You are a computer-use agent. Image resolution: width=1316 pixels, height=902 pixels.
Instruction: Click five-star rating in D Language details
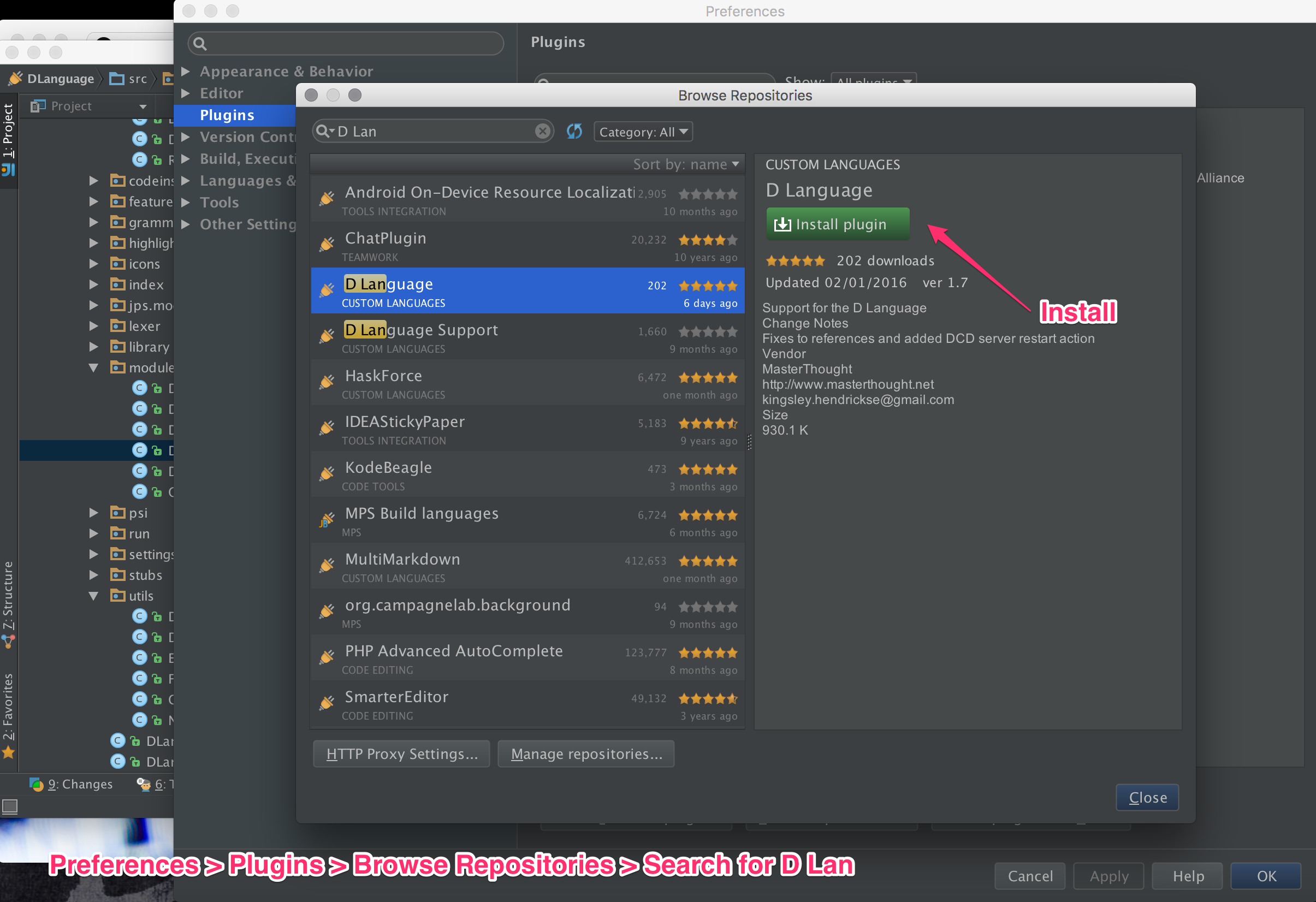pyautogui.click(x=795, y=260)
